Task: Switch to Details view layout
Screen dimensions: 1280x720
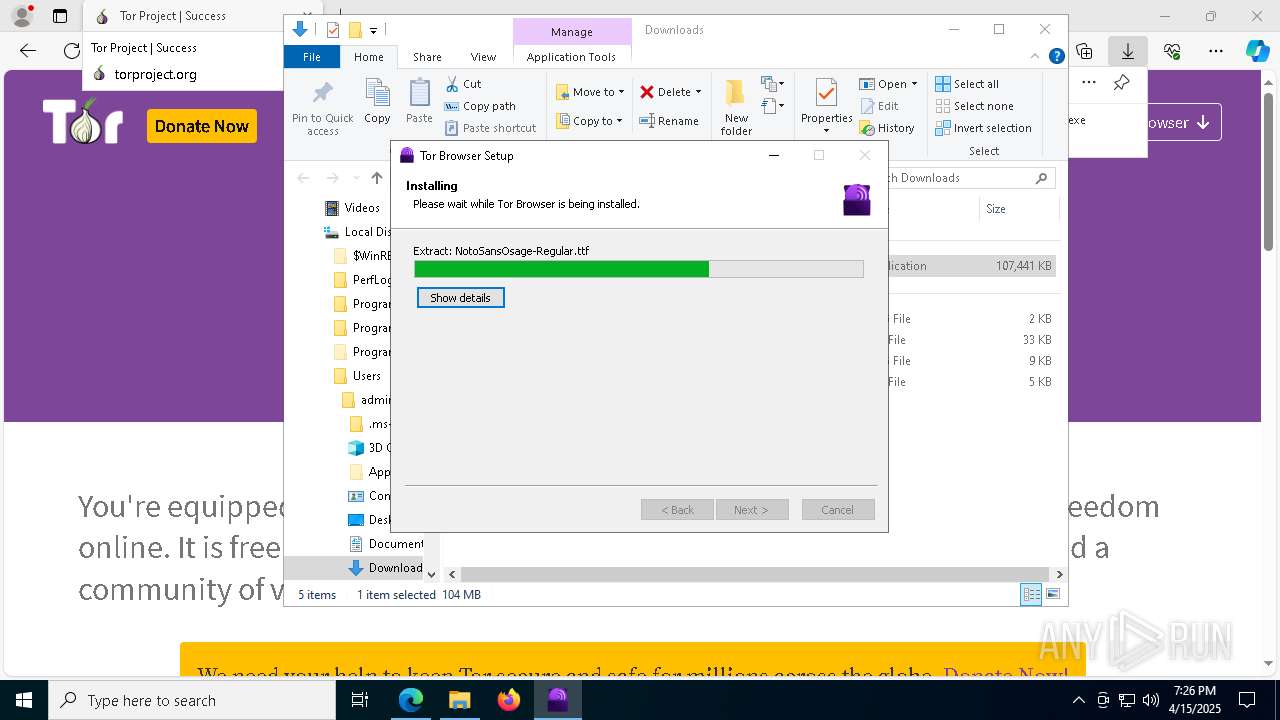Action: pos(1031,595)
